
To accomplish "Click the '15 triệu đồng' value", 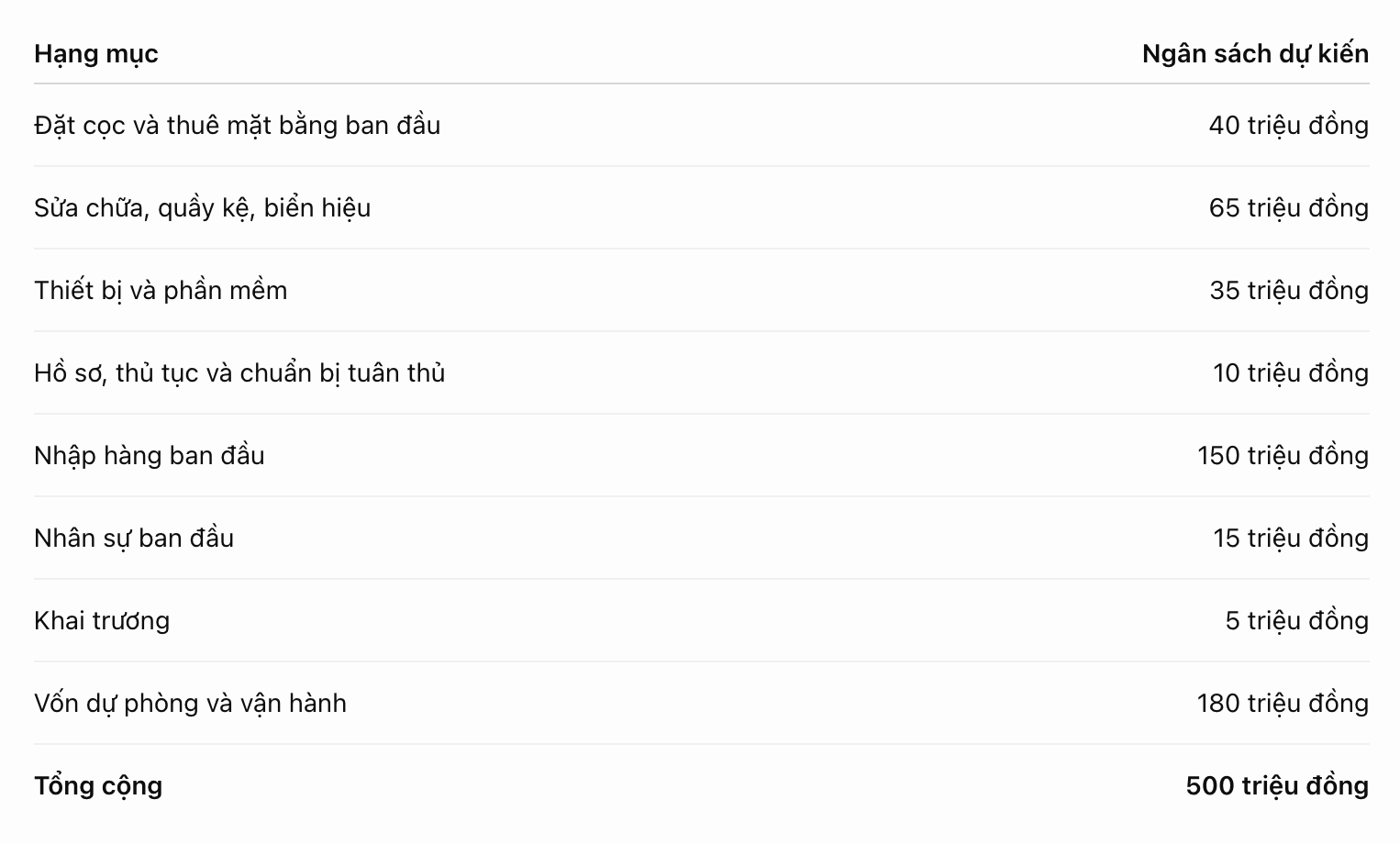I will point(1290,539).
